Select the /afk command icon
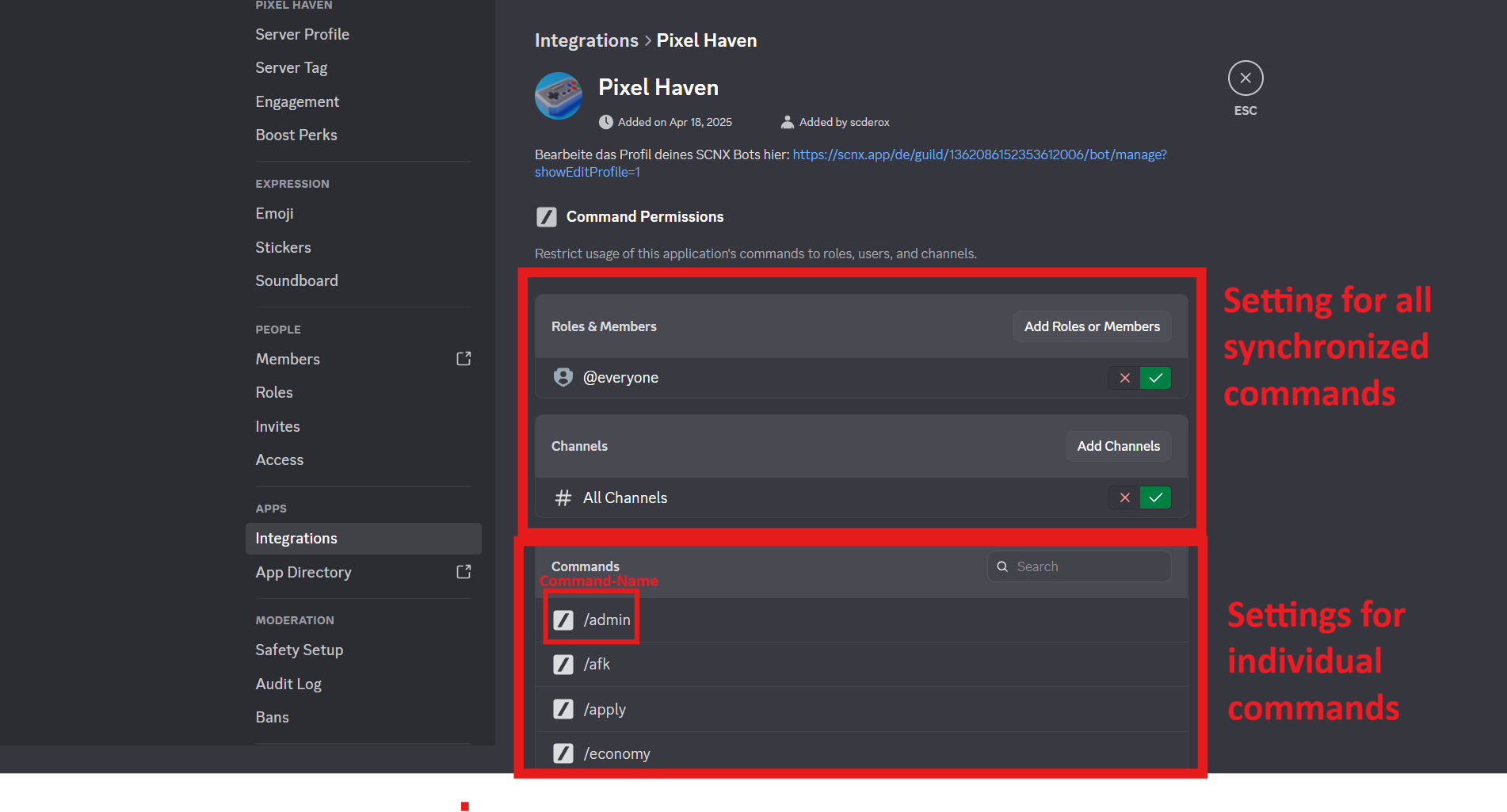 [563, 664]
